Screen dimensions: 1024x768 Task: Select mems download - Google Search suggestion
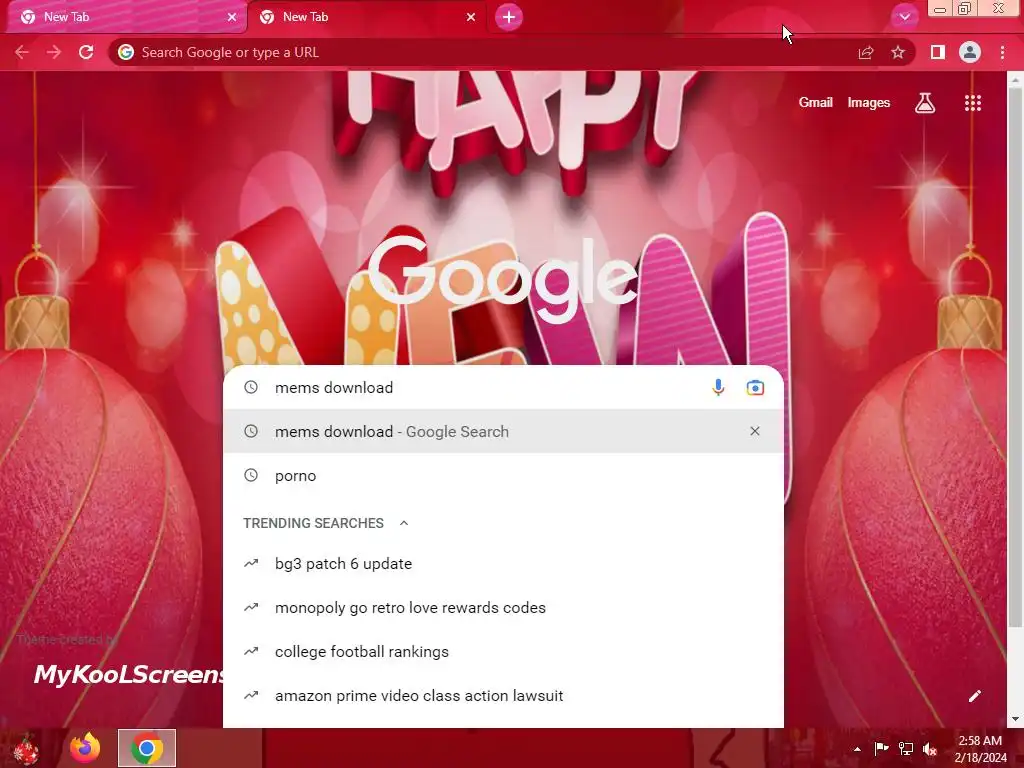tap(504, 431)
